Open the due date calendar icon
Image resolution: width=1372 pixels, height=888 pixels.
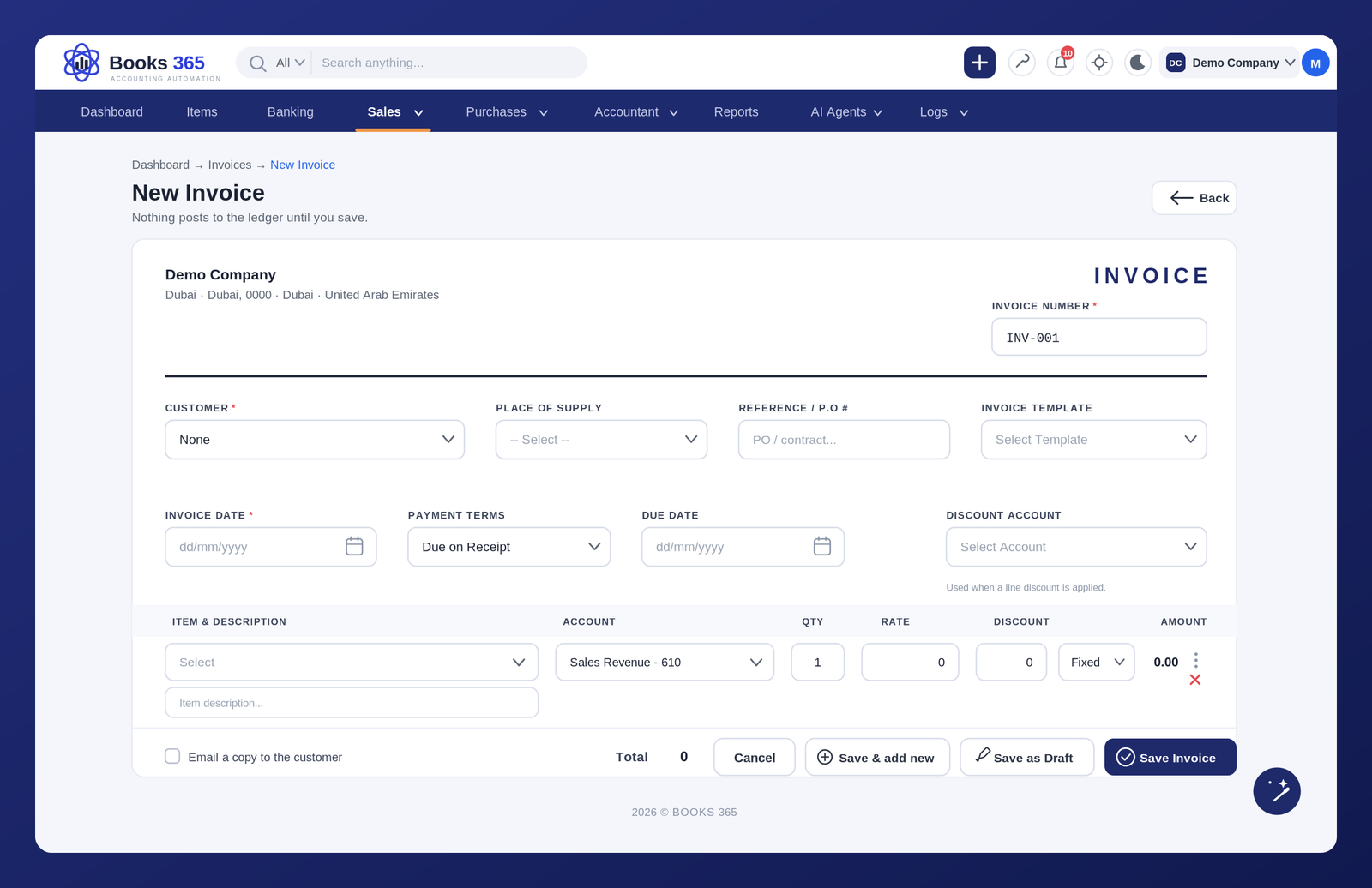pyautogui.click(x=822, y=546)
